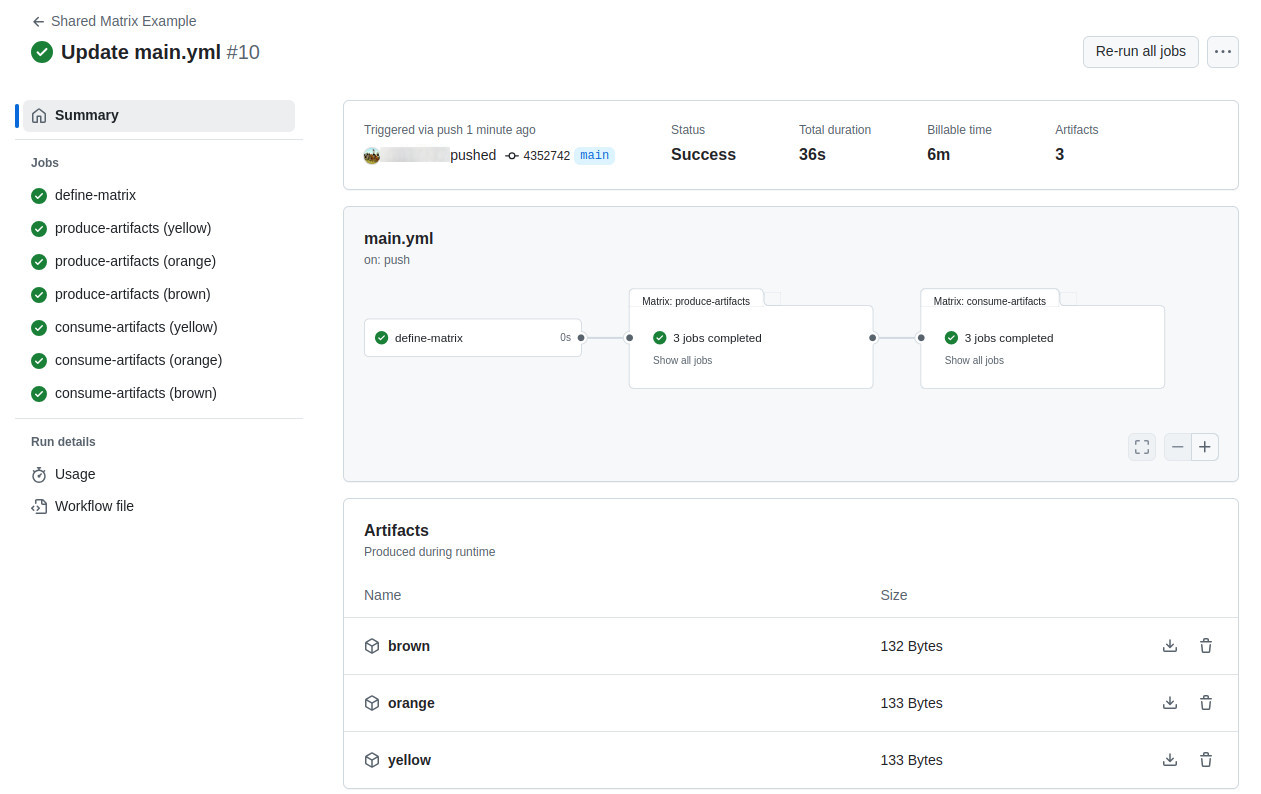The height and width of the screenshot is (794, 1261).
Task: Open the Usage run details page
Action: coord(75,474)
